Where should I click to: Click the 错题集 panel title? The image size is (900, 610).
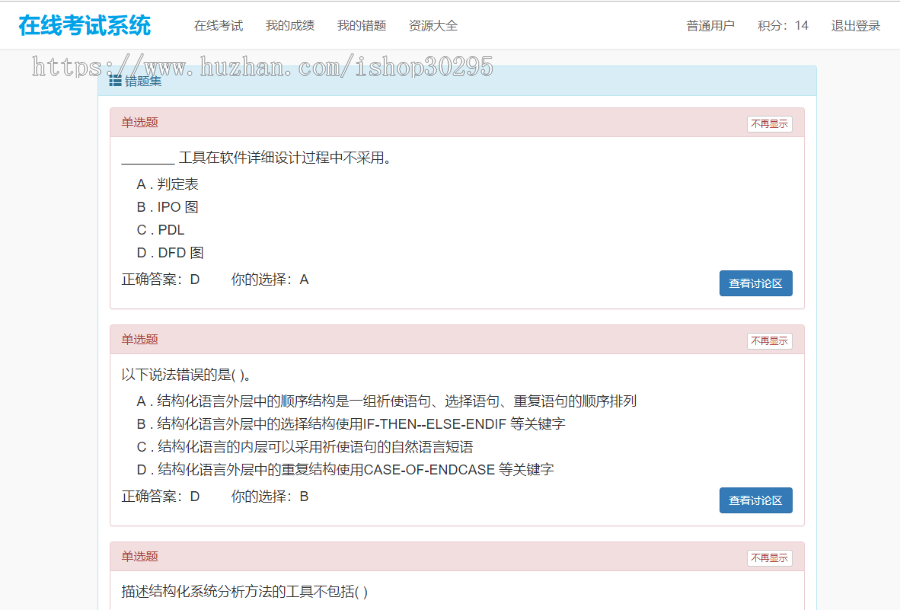(x=143, y=81)
